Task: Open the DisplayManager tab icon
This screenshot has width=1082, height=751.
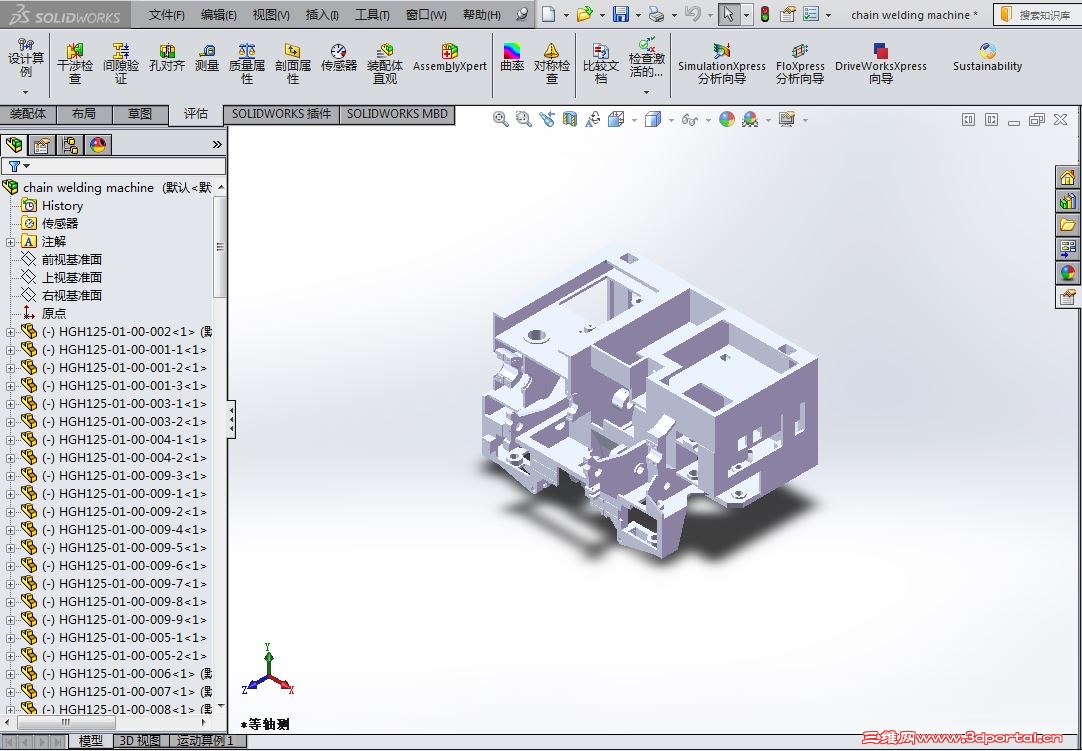Action: [x=98, y=145]
